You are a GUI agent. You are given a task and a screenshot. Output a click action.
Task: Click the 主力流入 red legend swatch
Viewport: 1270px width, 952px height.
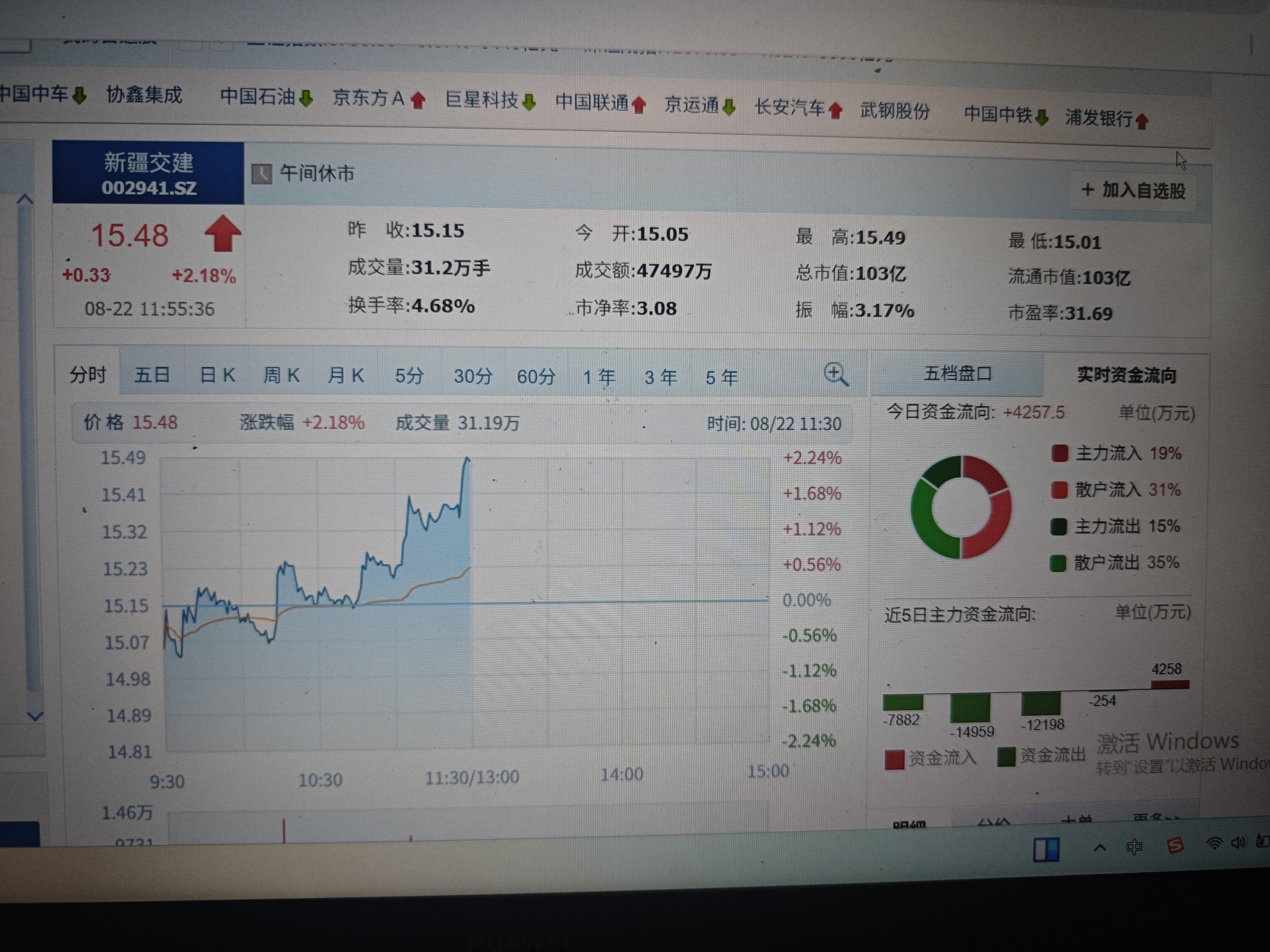(x=1060, y=454)
